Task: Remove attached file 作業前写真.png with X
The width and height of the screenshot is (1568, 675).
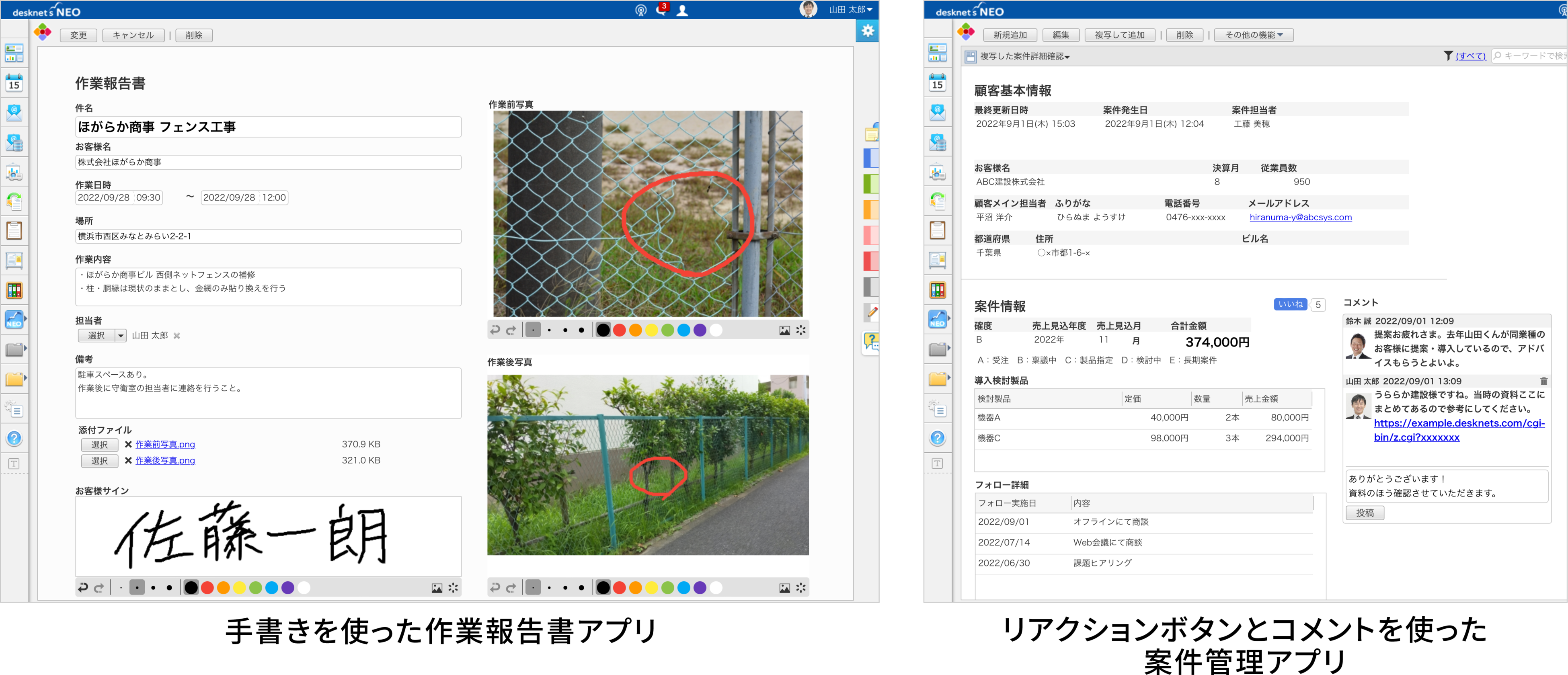Action: click(x=128, y=444)
